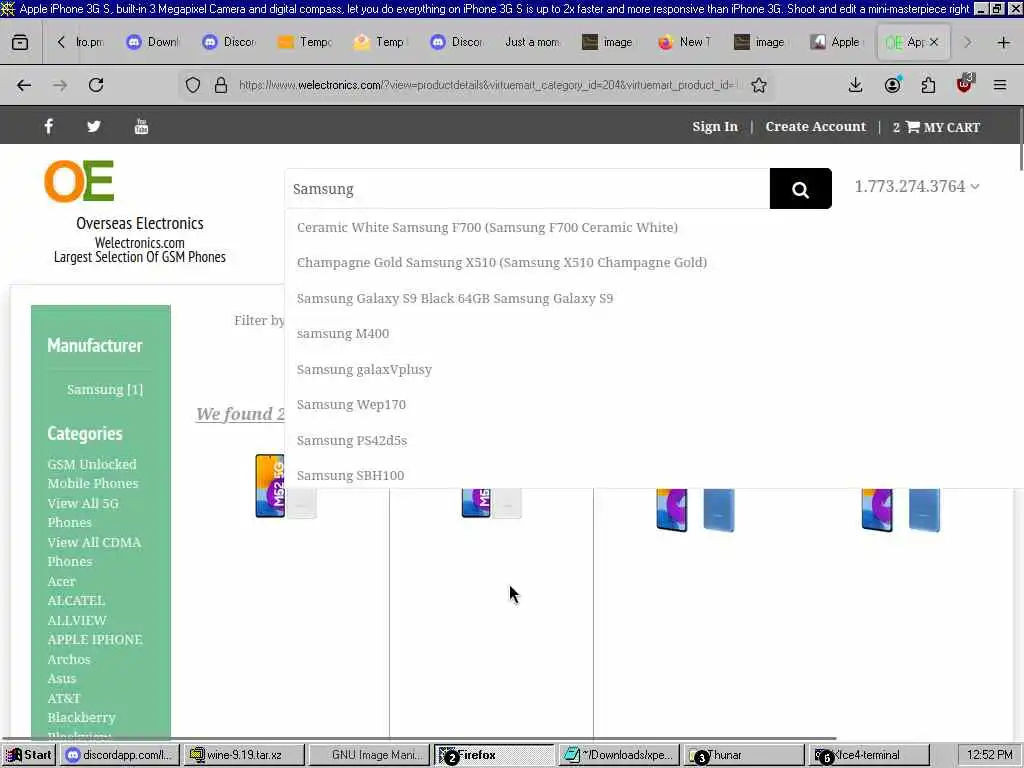Click the page vertical scrollbar

tap(1019, 139)
